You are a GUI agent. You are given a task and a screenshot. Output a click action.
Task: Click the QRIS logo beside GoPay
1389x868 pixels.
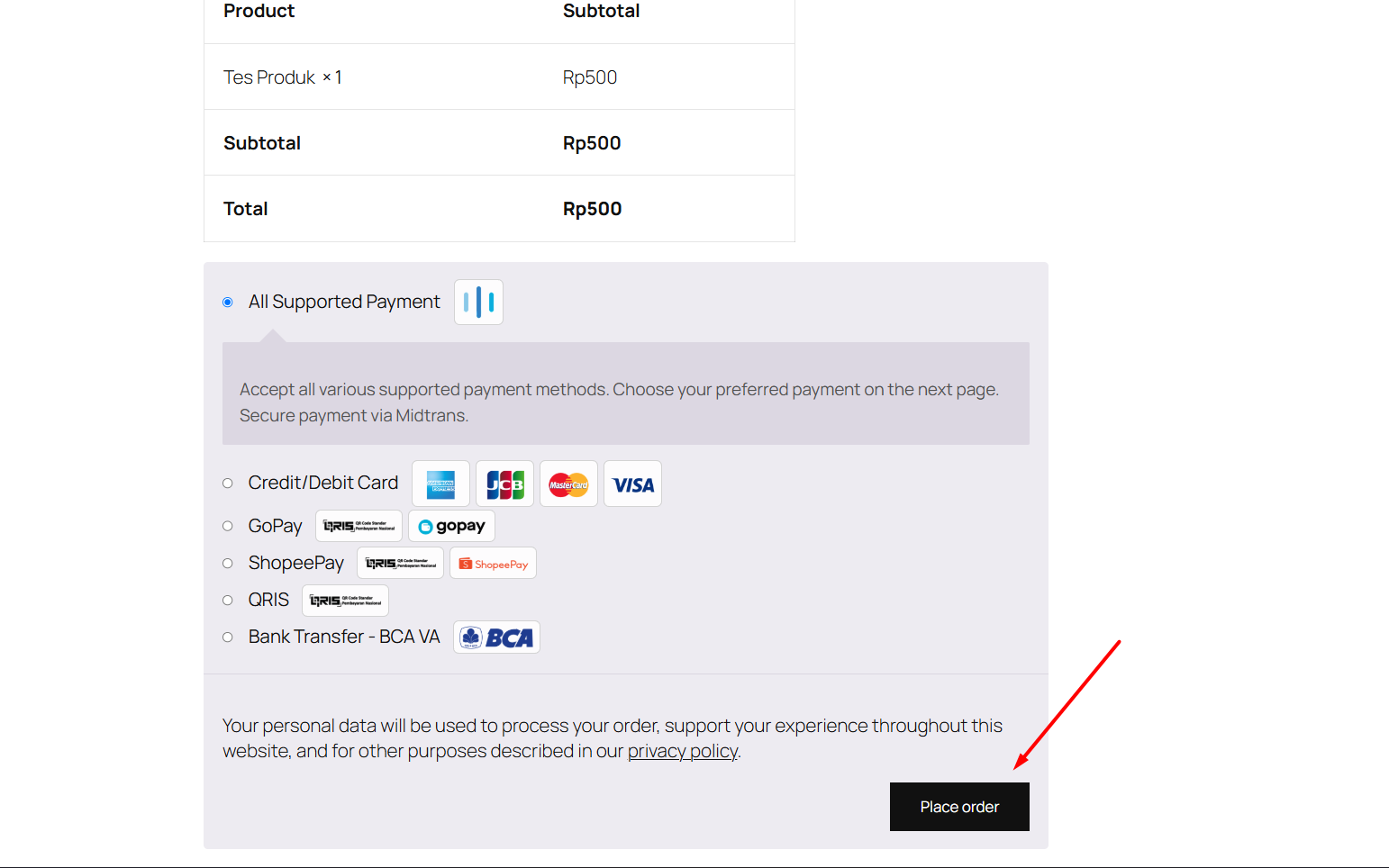pos(359,526)
